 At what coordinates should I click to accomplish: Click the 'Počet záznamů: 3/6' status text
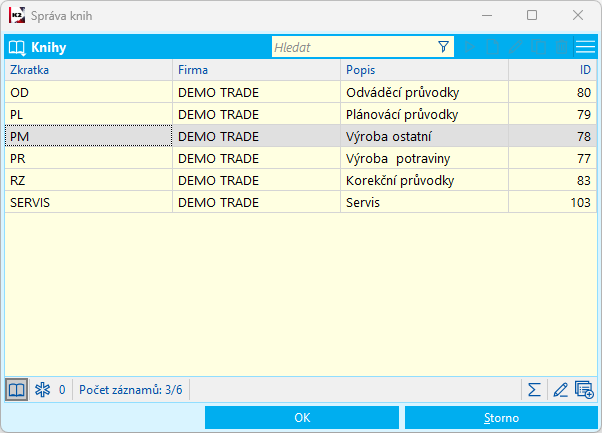(x=131, y=390)
